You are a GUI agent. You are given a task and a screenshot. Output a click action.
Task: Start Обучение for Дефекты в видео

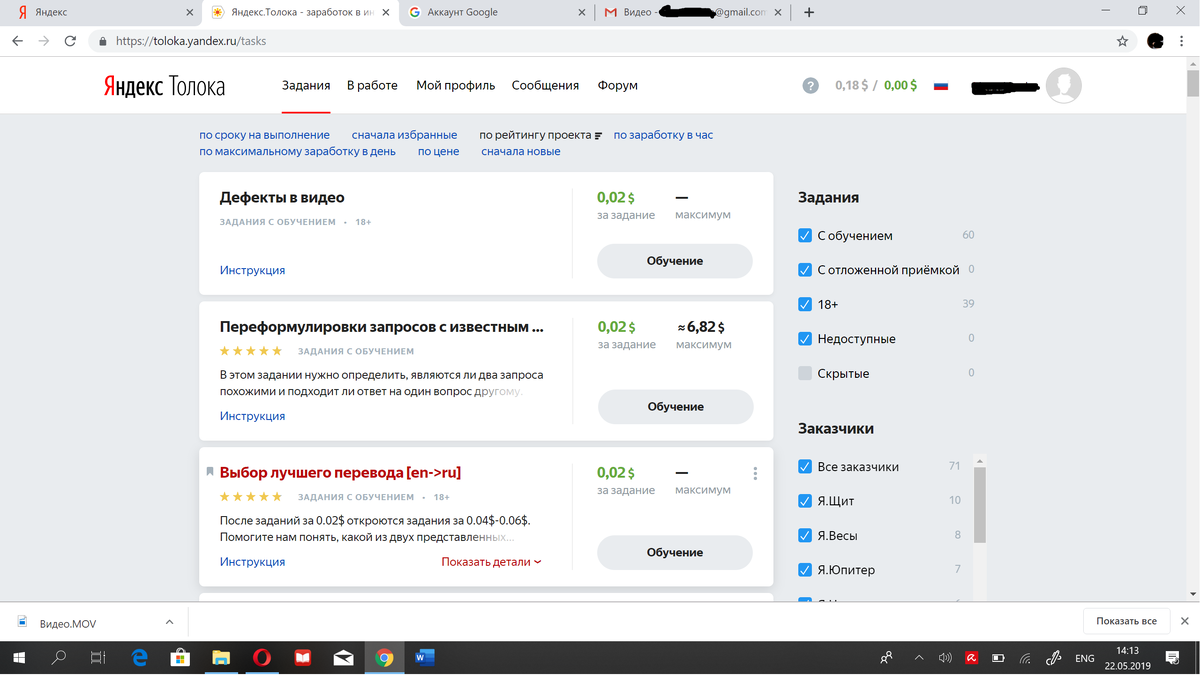pyautogui.click(x=675, y=261)
